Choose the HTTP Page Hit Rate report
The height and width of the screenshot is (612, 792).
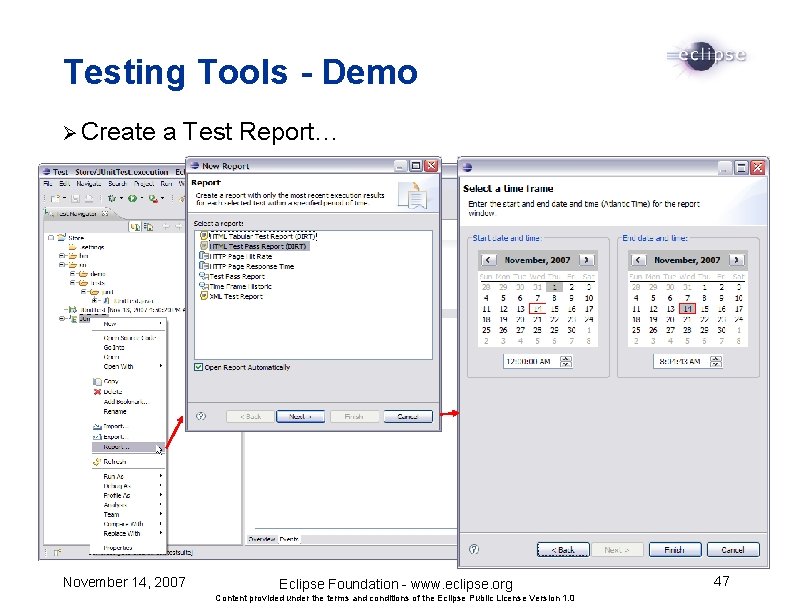pyautogui.click(x=236, y=256)
